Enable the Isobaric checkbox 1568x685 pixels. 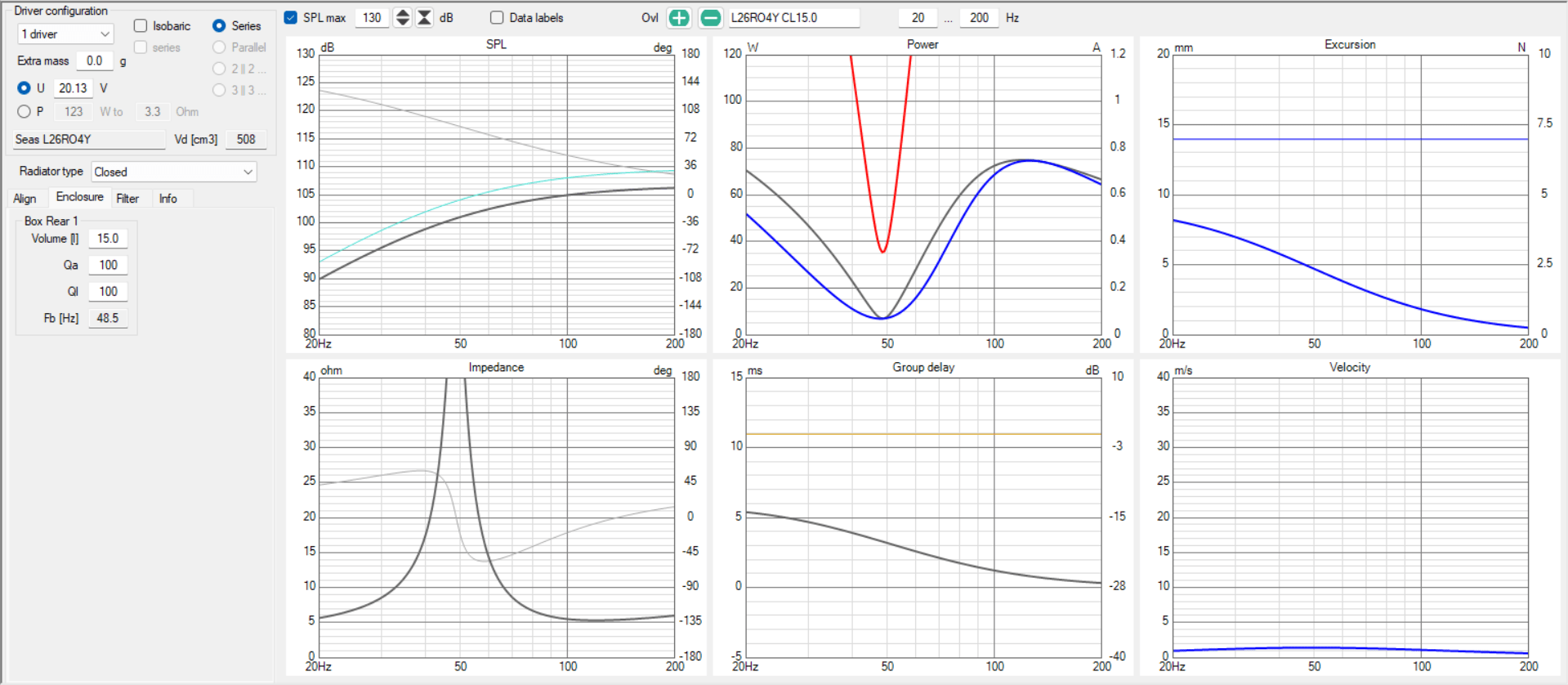point(141,26)
